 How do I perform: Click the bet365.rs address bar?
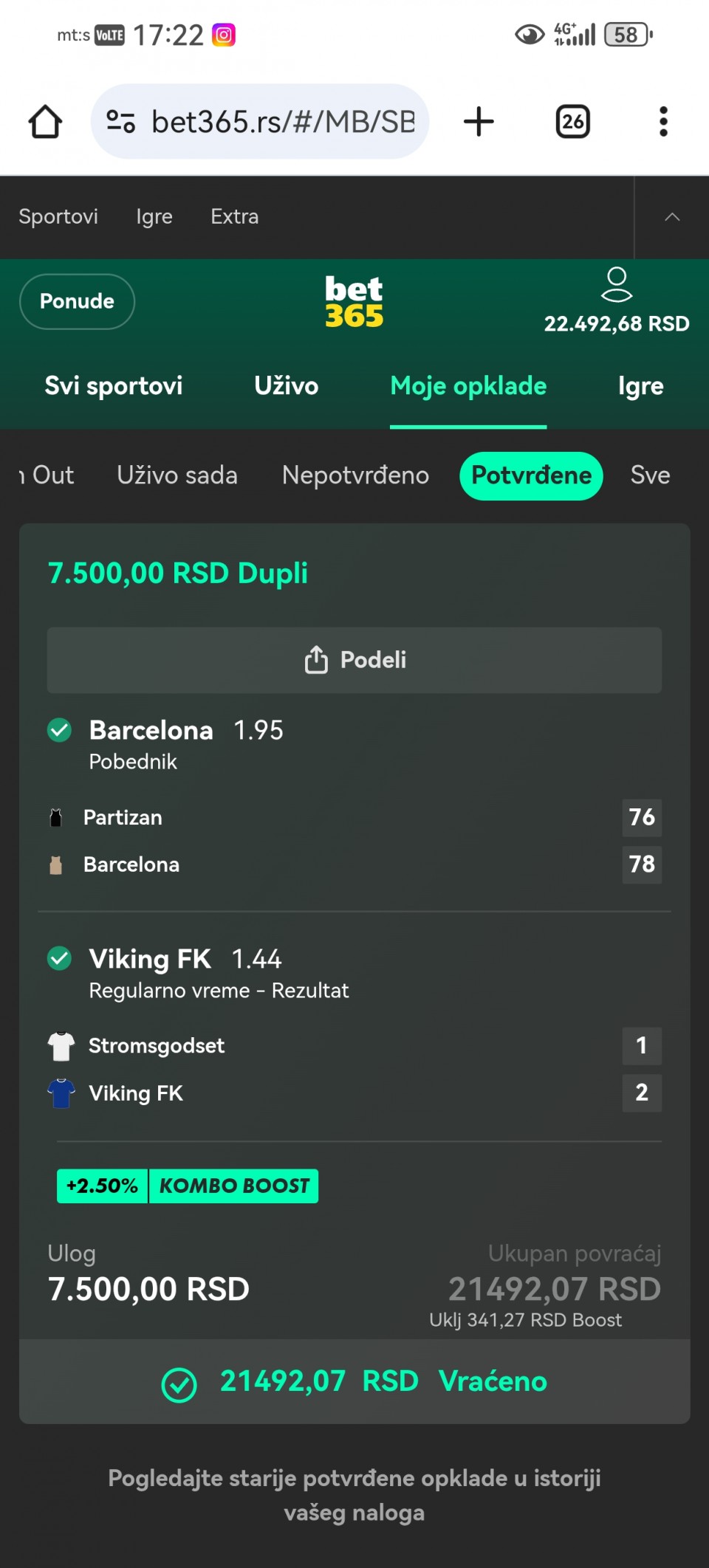coord(282,122)
